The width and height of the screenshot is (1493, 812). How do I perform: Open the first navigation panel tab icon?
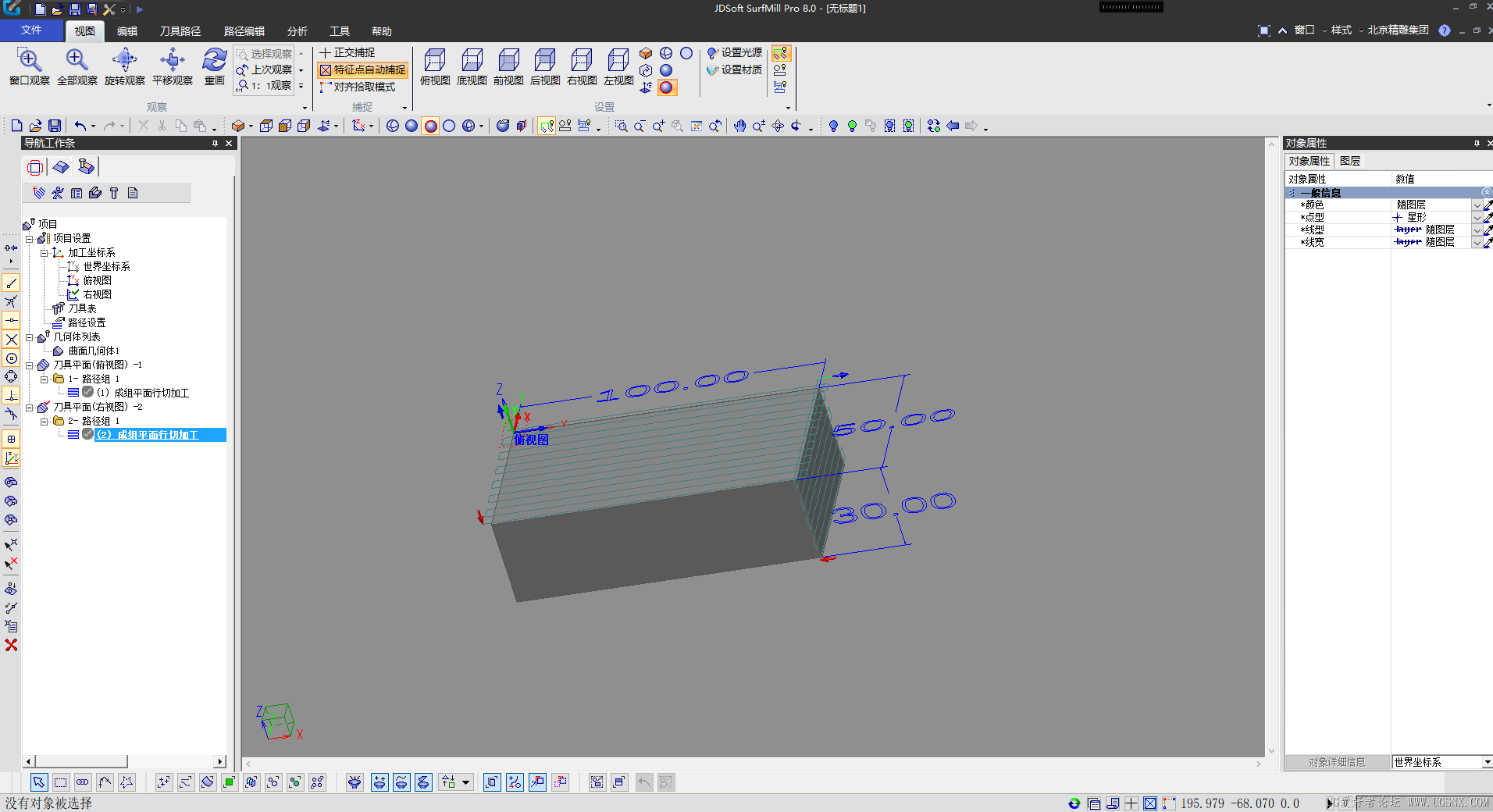click(35, 167)
